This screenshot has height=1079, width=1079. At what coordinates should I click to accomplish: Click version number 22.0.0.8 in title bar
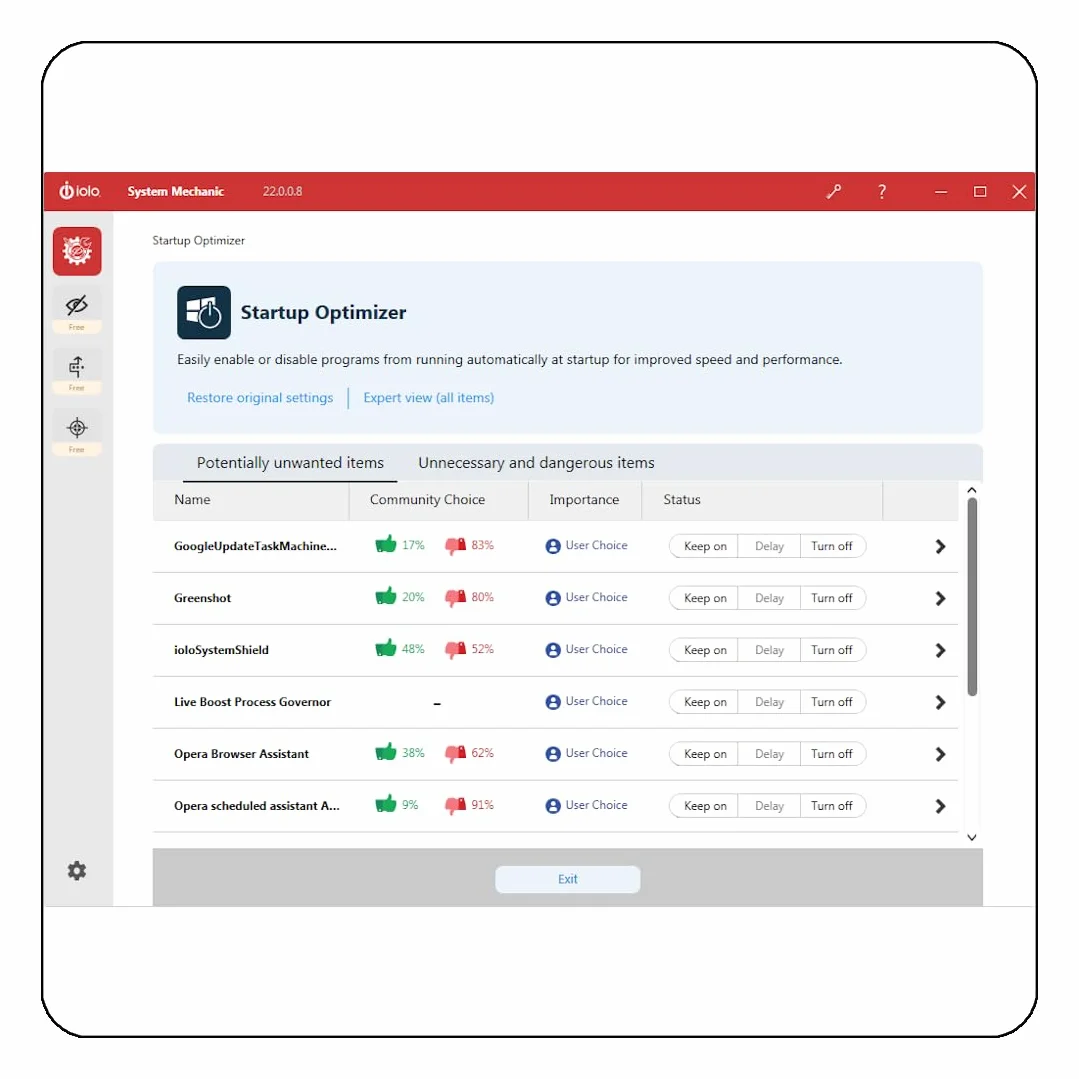point(282,191)
